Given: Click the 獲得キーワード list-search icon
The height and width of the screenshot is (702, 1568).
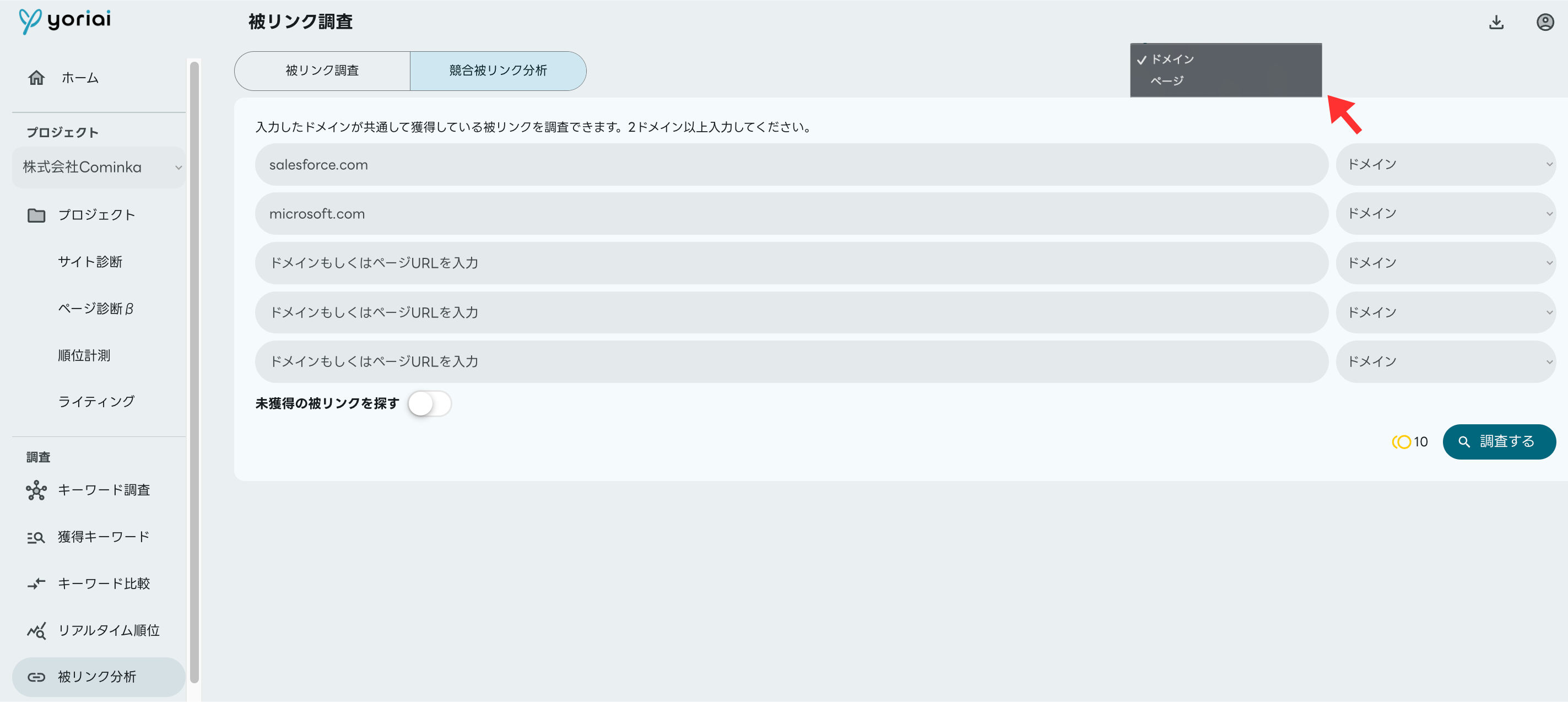Looking at the screenshot, I should [x=36, y=537].
